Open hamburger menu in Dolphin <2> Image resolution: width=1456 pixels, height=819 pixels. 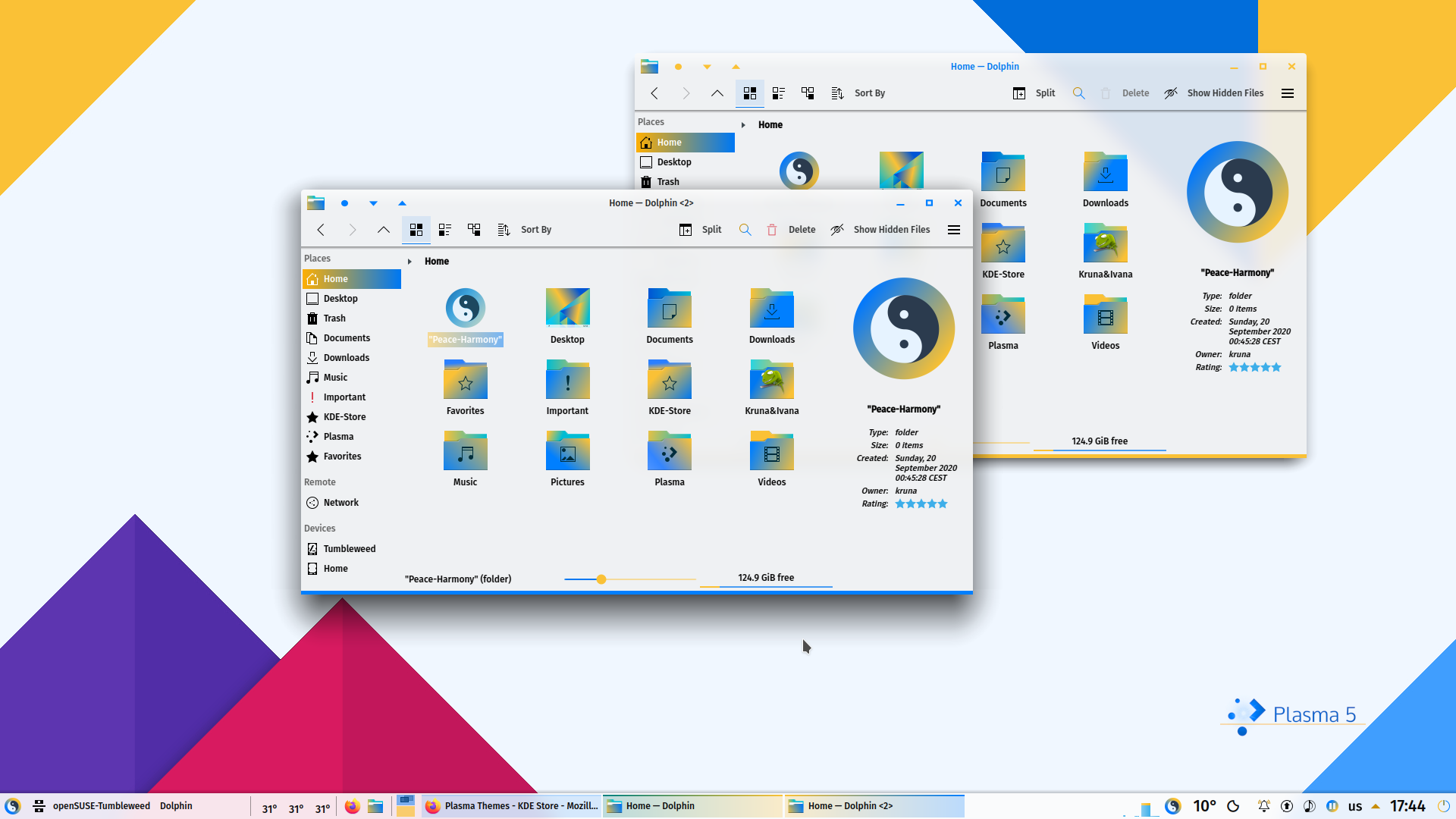pyautogui.click(x=954, y=230)
